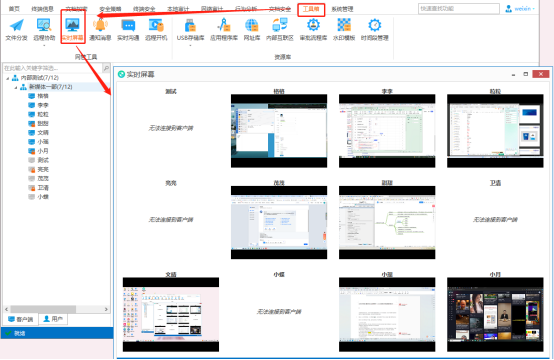Switch to the 首页 home tab
554x360 pixels.
pos(14,9)
